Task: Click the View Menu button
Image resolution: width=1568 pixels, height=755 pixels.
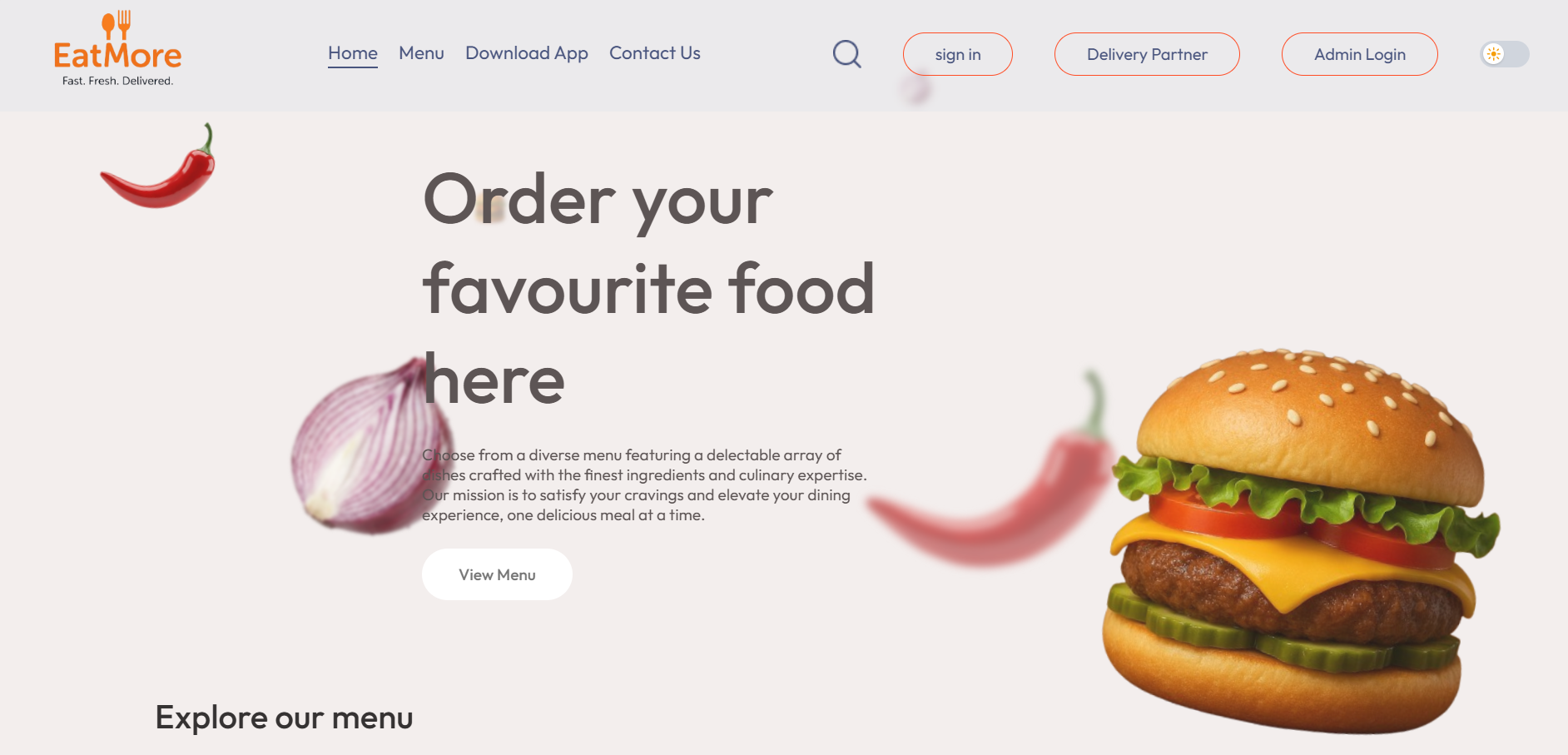Action: (497, 574)
